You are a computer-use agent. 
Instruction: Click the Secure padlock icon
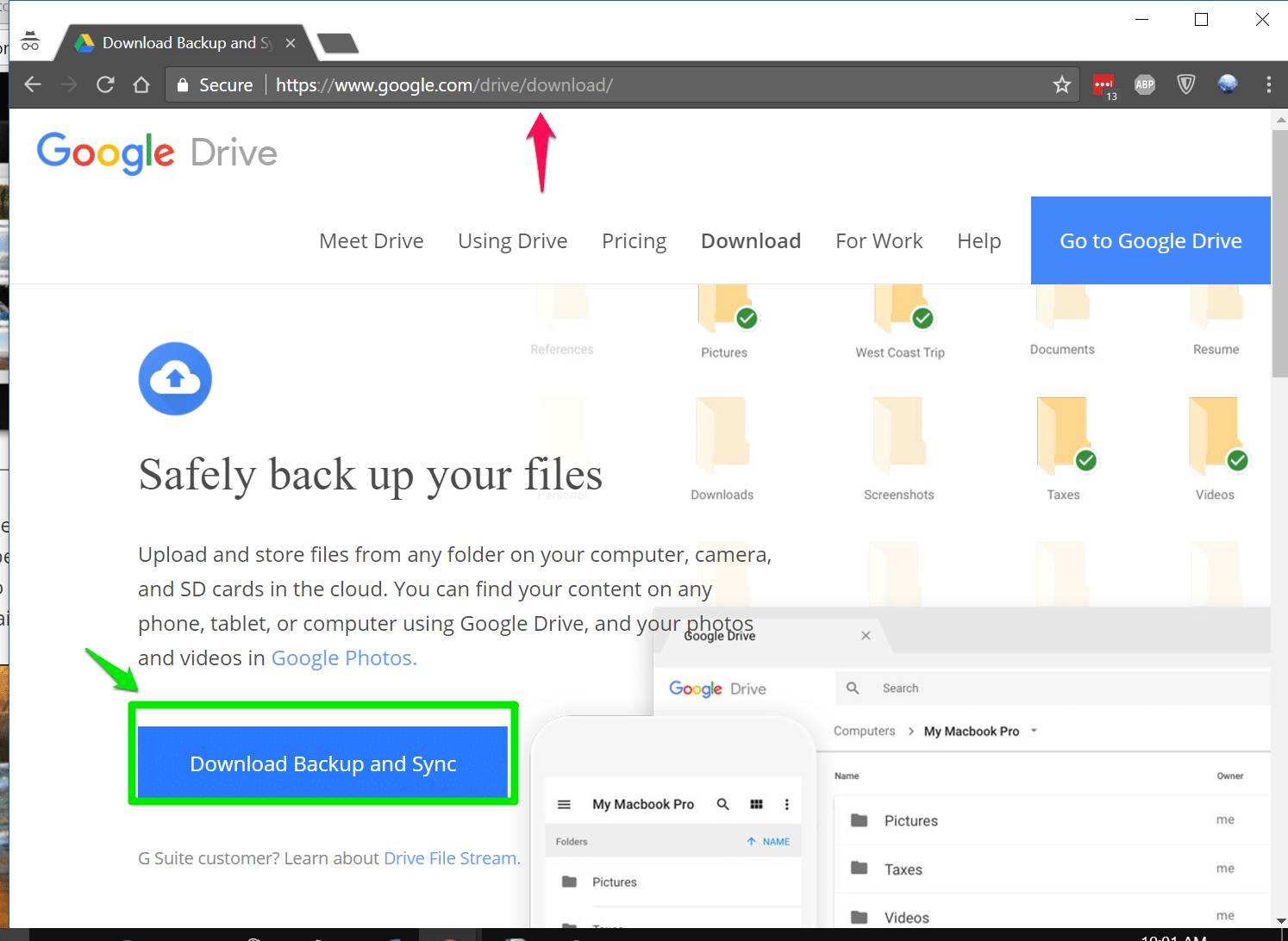click(x=182, y=84)
